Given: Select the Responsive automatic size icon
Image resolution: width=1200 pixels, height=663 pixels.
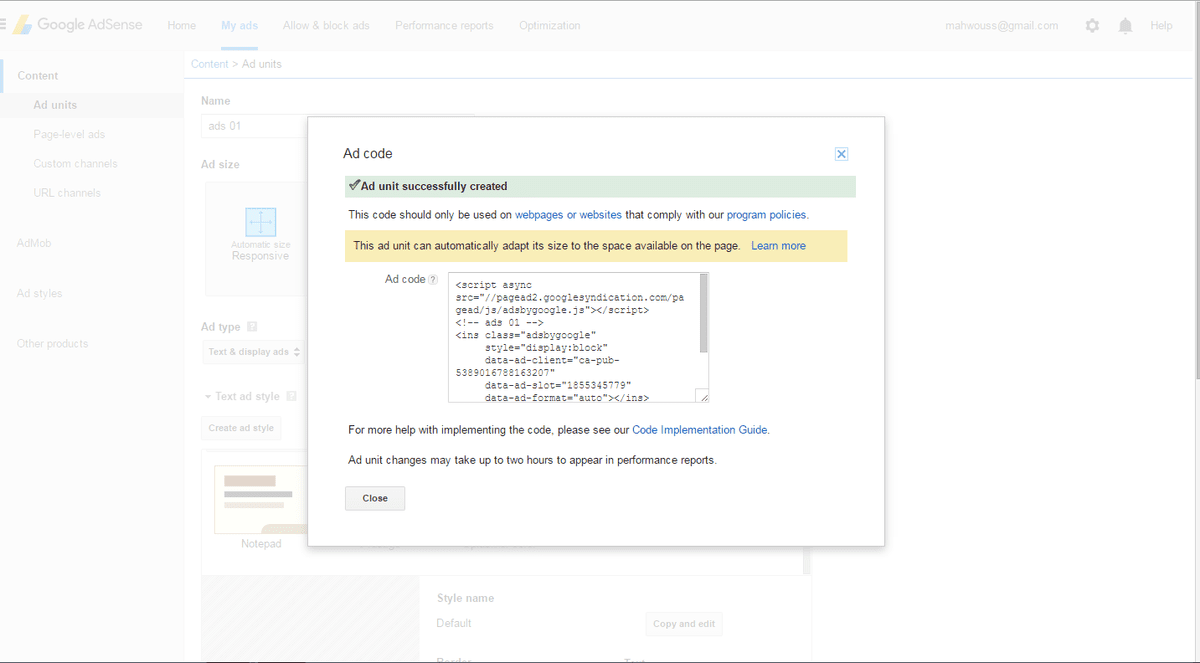Looking at the screenshot, I should point(260,222).
